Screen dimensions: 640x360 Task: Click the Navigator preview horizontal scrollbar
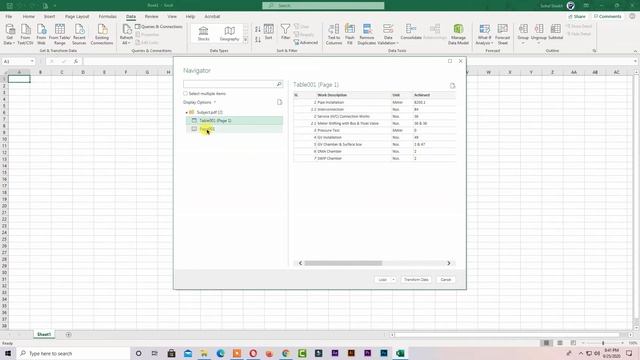[x=343, y=263]
